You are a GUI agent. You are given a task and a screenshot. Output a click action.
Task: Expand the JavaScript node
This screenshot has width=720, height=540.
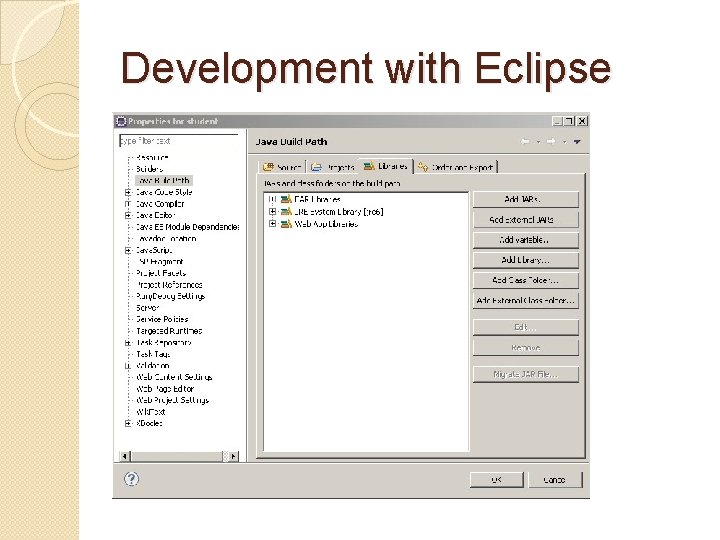pyautogui.click(x=128, y=250)
